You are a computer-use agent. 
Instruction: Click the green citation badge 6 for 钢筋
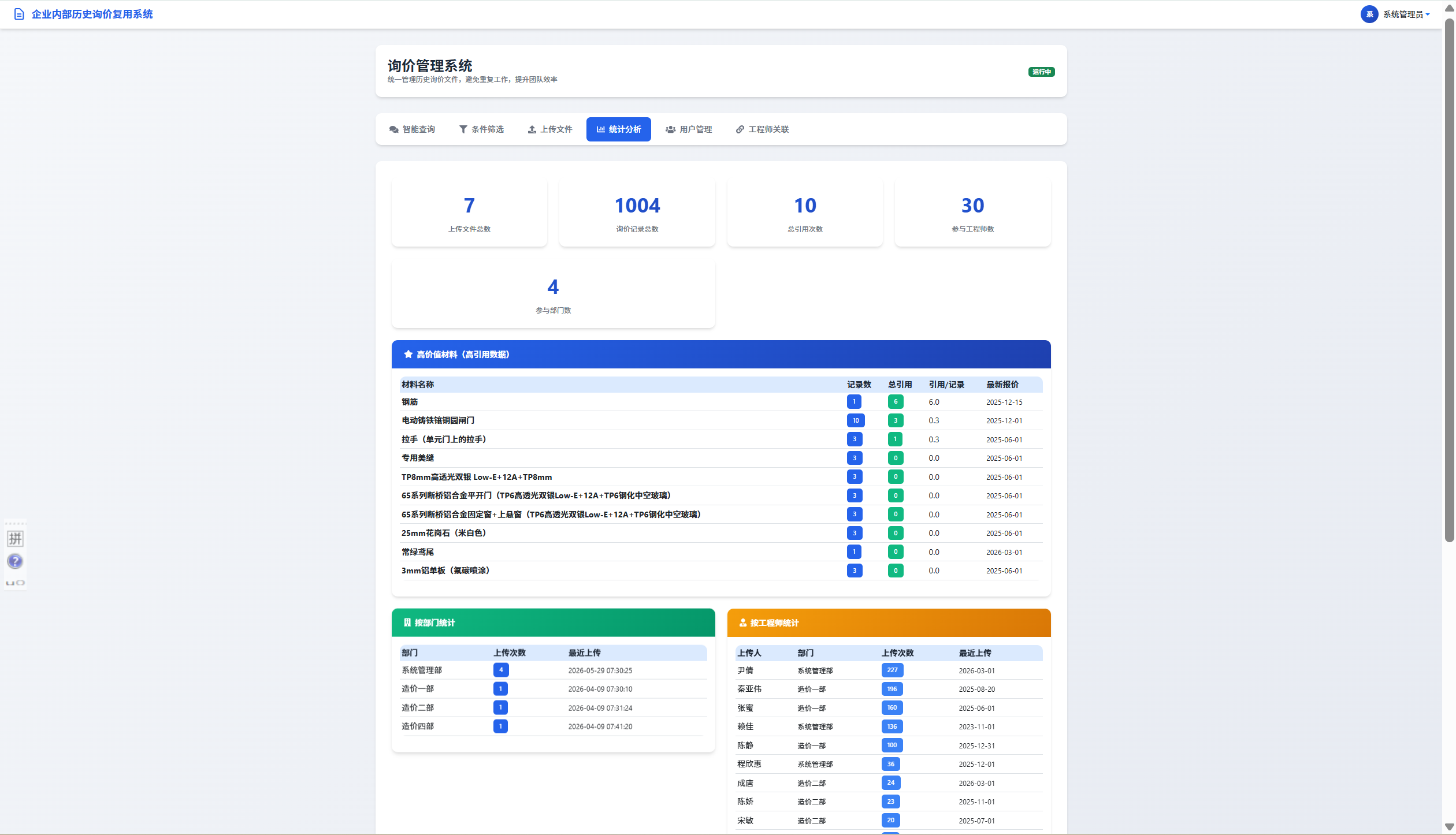(896, 402)
